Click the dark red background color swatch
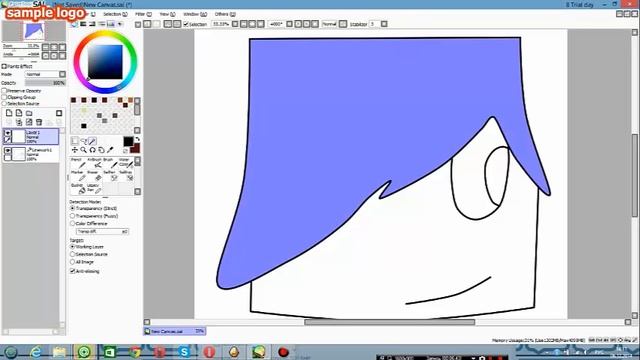 coord(136,148)
